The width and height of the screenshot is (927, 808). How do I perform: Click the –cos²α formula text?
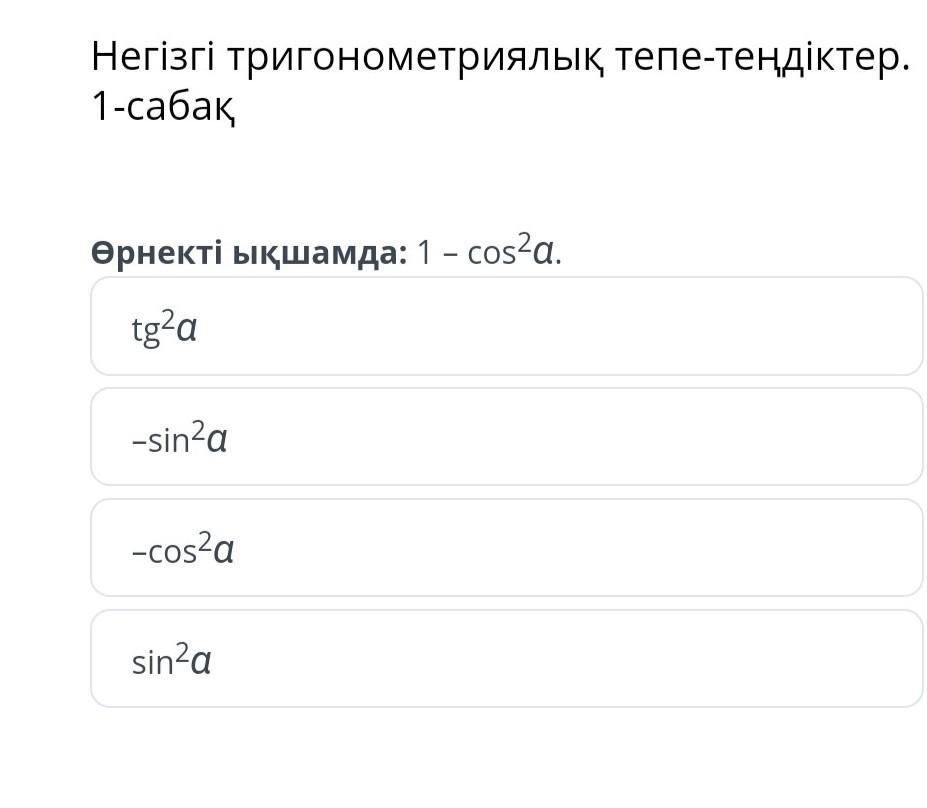tap(183, 549)
